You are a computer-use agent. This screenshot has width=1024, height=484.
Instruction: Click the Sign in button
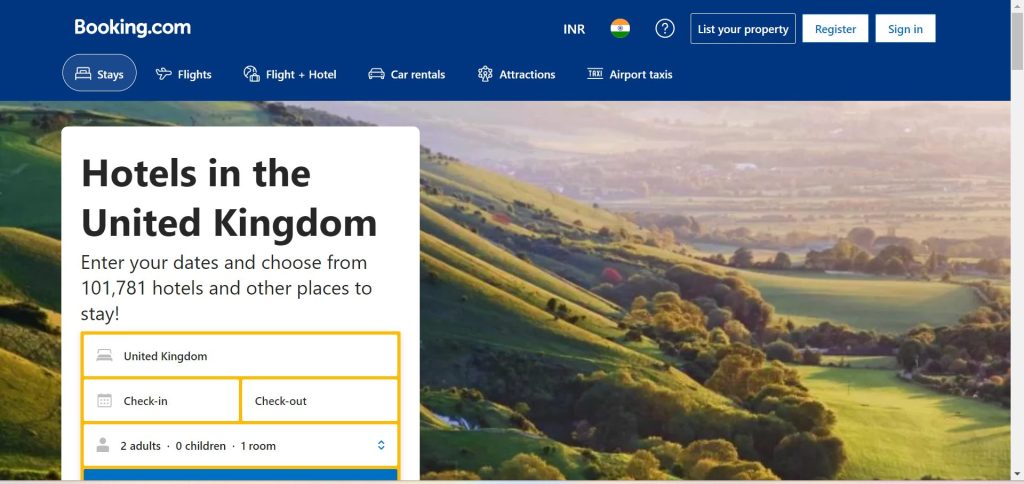click(x=905, y=29)
